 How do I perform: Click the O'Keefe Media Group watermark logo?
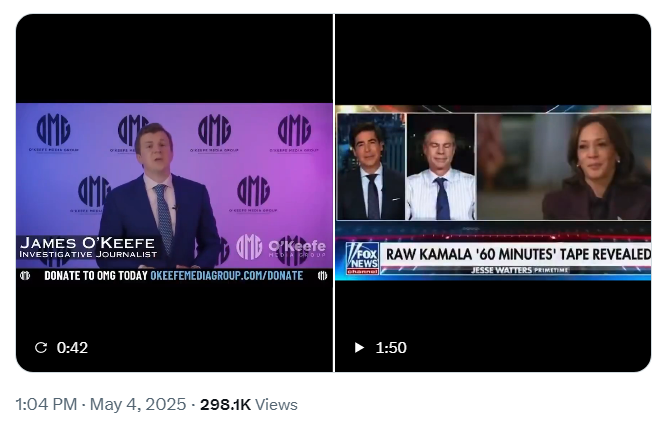281,247
